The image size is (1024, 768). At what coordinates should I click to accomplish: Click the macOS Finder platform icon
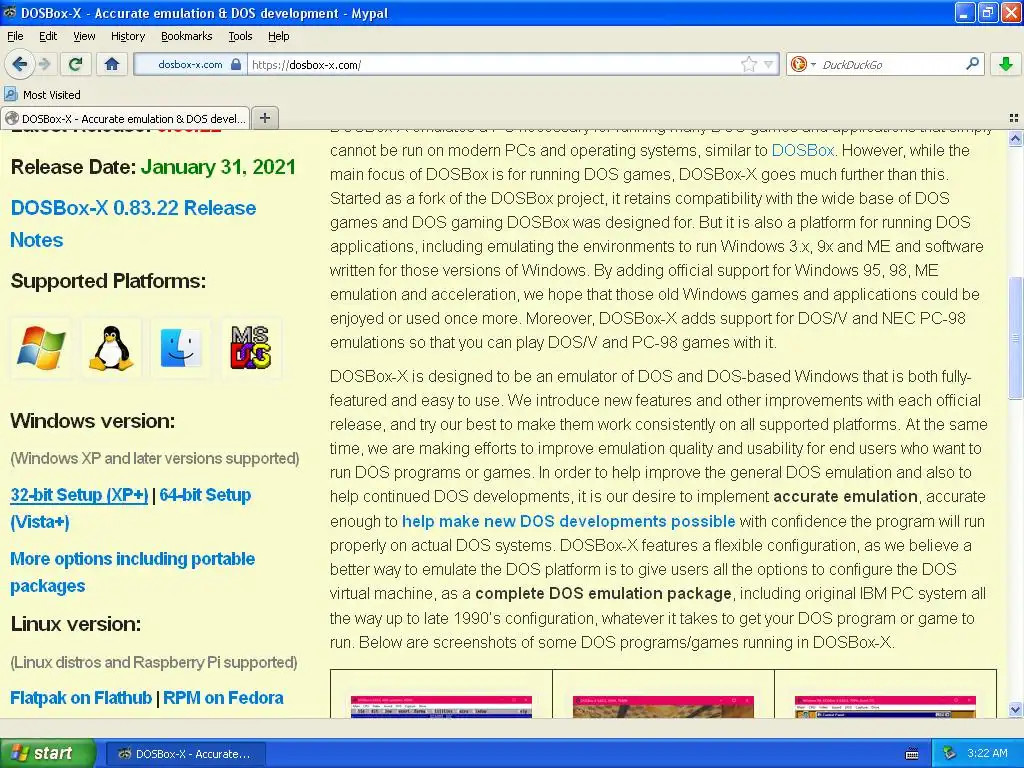[181, 347]
